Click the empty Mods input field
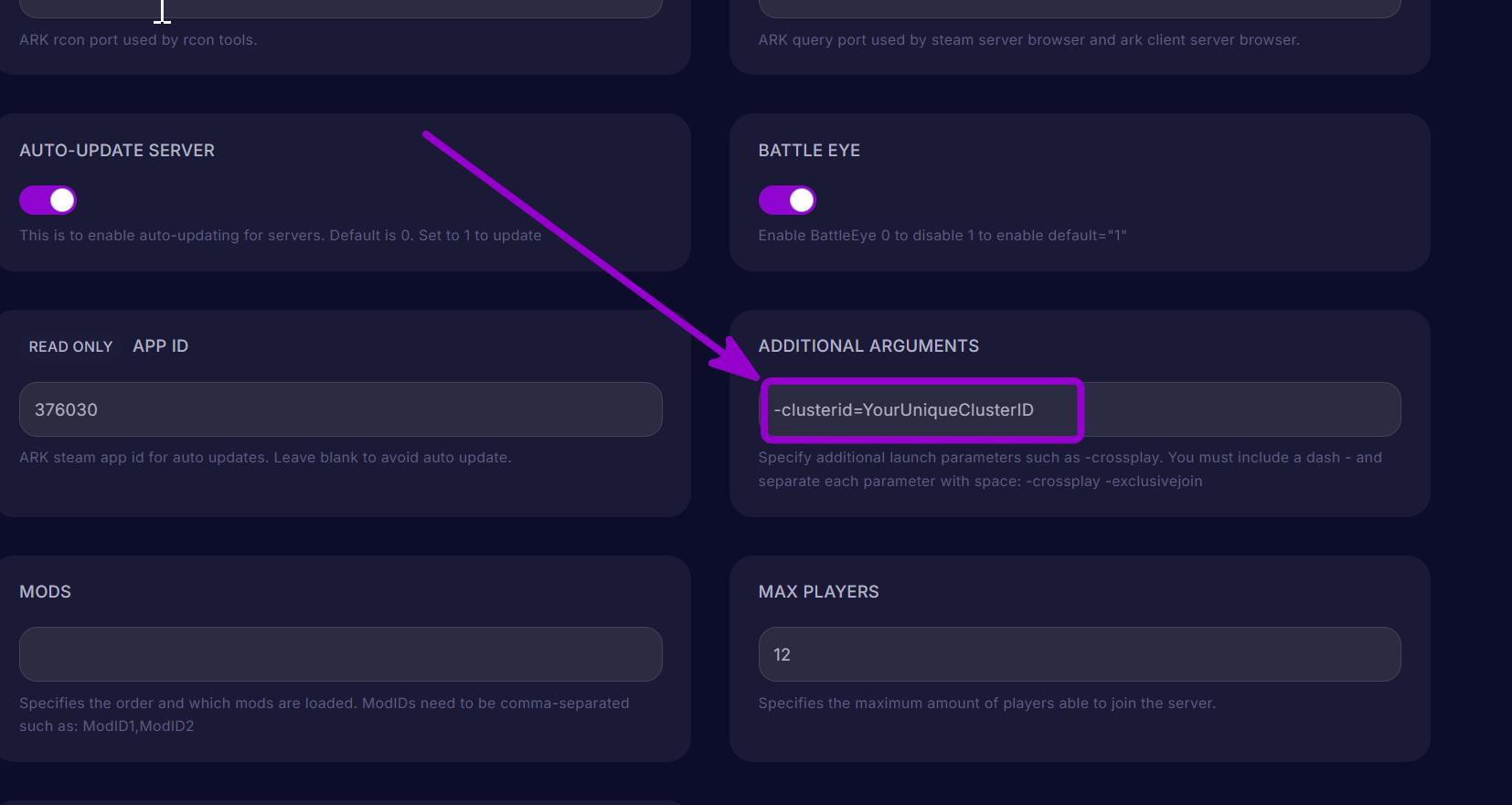This screenshot has height=805, width=1512. click(x=340, y=654)
